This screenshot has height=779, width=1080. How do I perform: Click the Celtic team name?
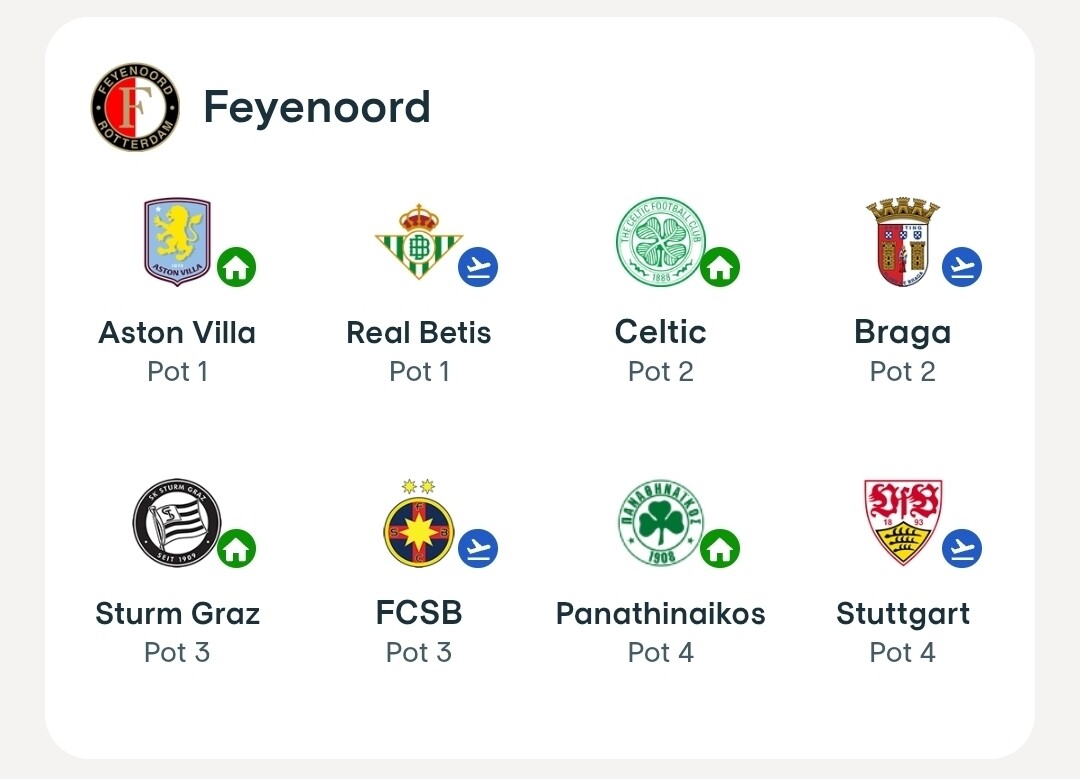pyautogui.click(x=660, y=332)
